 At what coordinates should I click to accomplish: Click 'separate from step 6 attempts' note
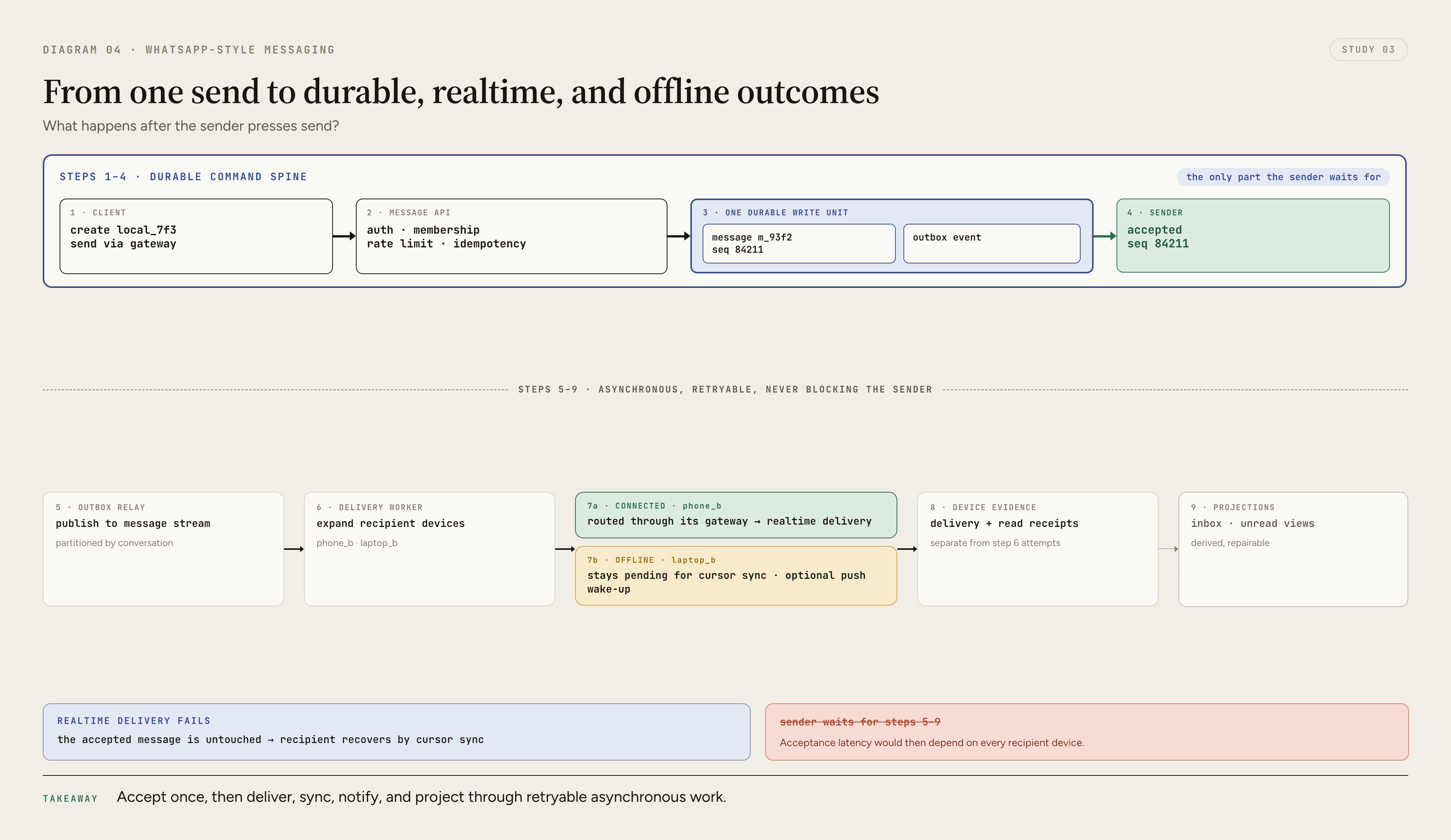click(995, 543)
